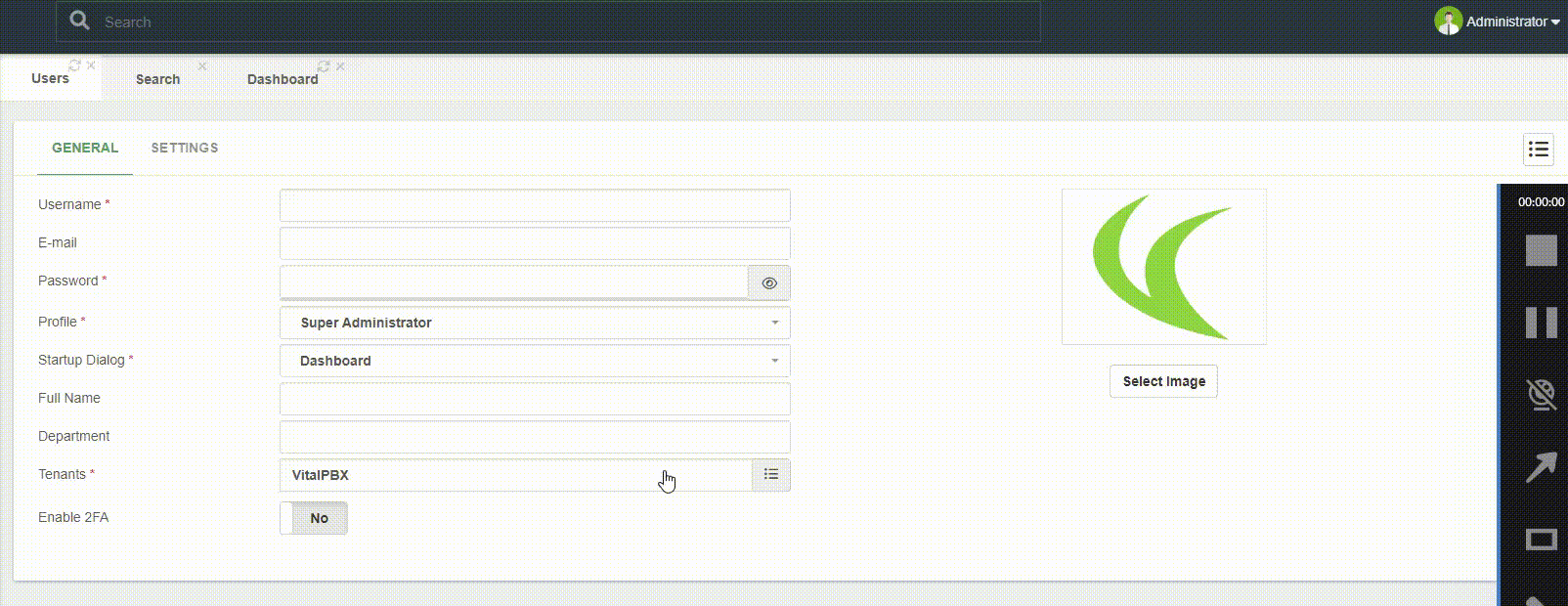Switch to the Search tab

coord(157,79)
